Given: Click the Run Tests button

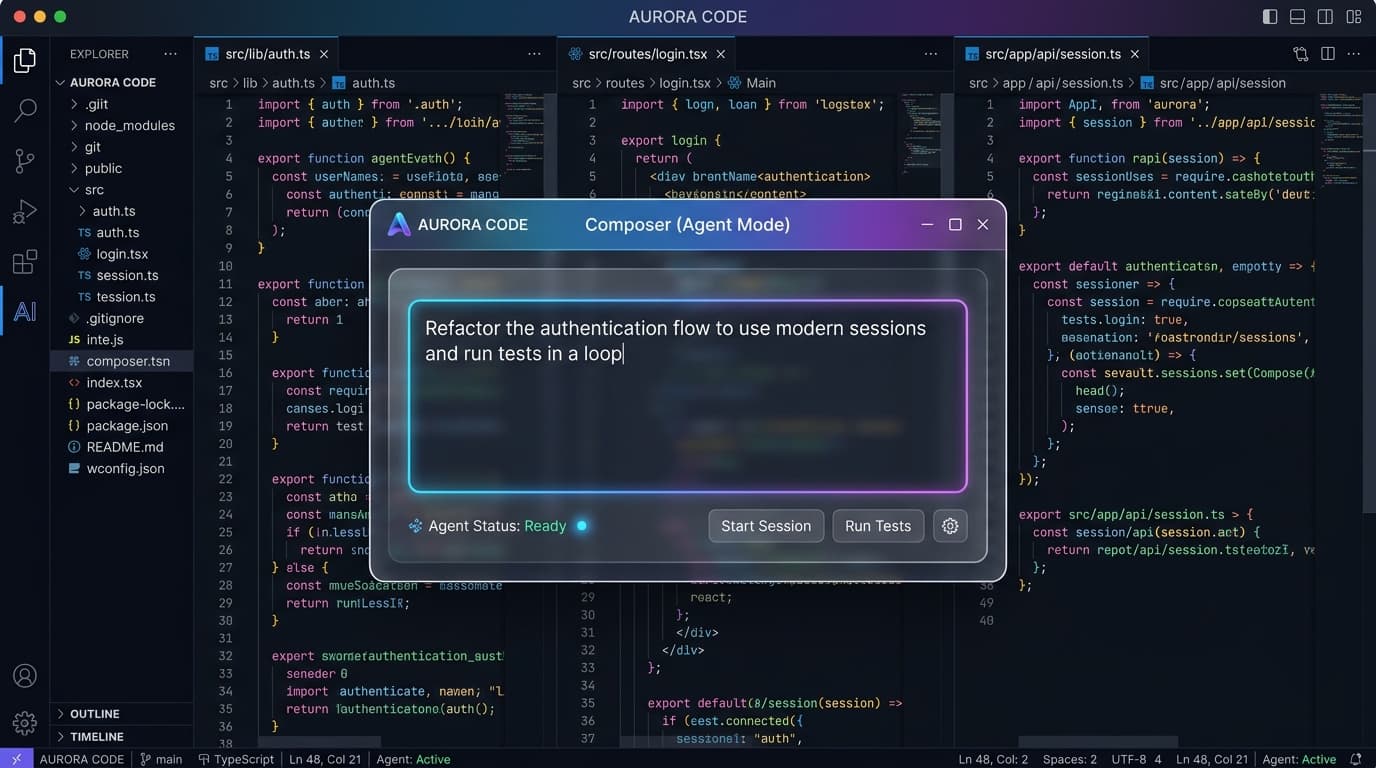Looking at the screenshot, I should [878, 526].
